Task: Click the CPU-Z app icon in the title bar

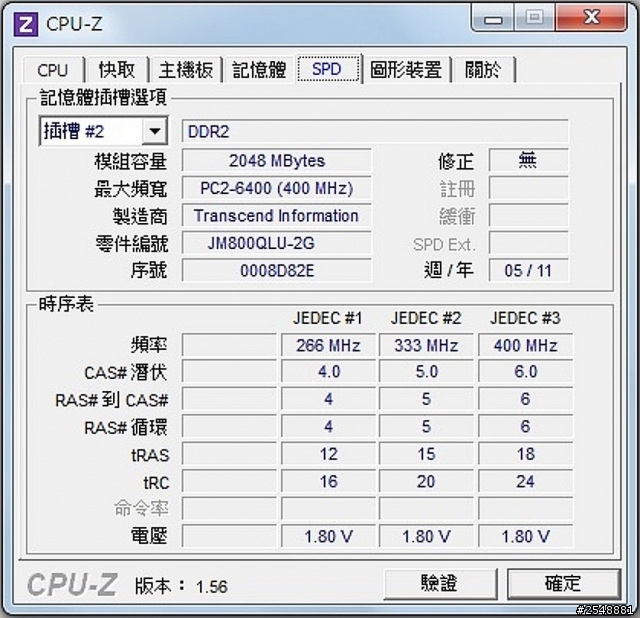Action: 26,24
